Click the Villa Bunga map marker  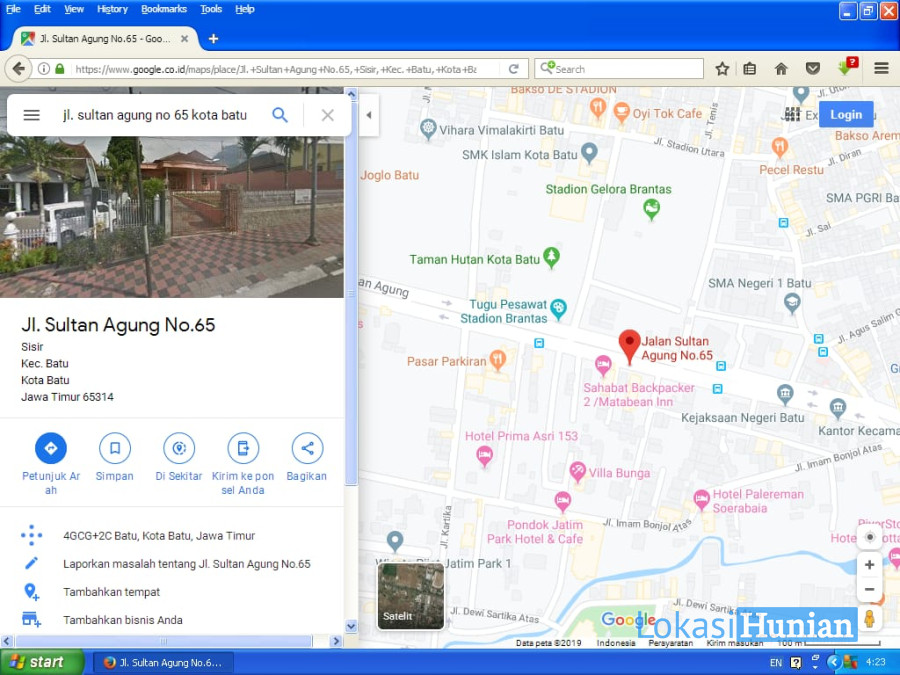[577, 472]
